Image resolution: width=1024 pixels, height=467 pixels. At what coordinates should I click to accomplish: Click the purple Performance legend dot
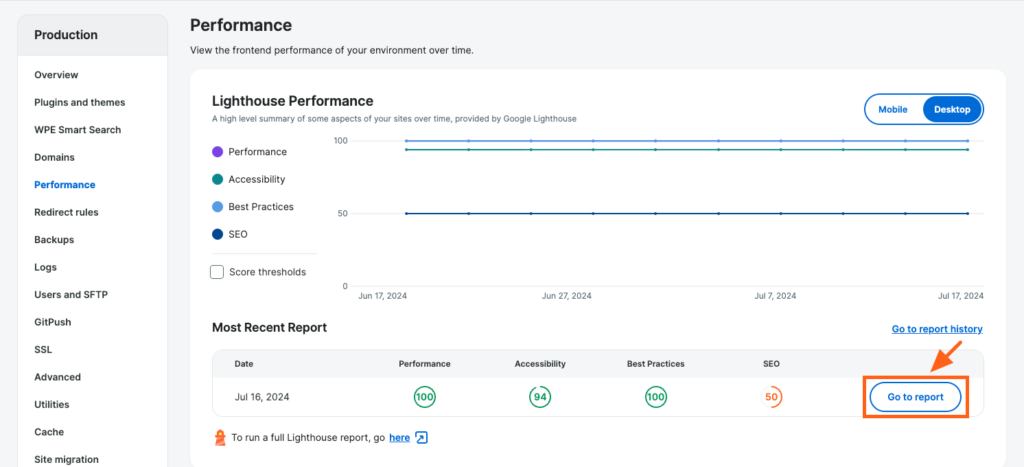point(217,152)
